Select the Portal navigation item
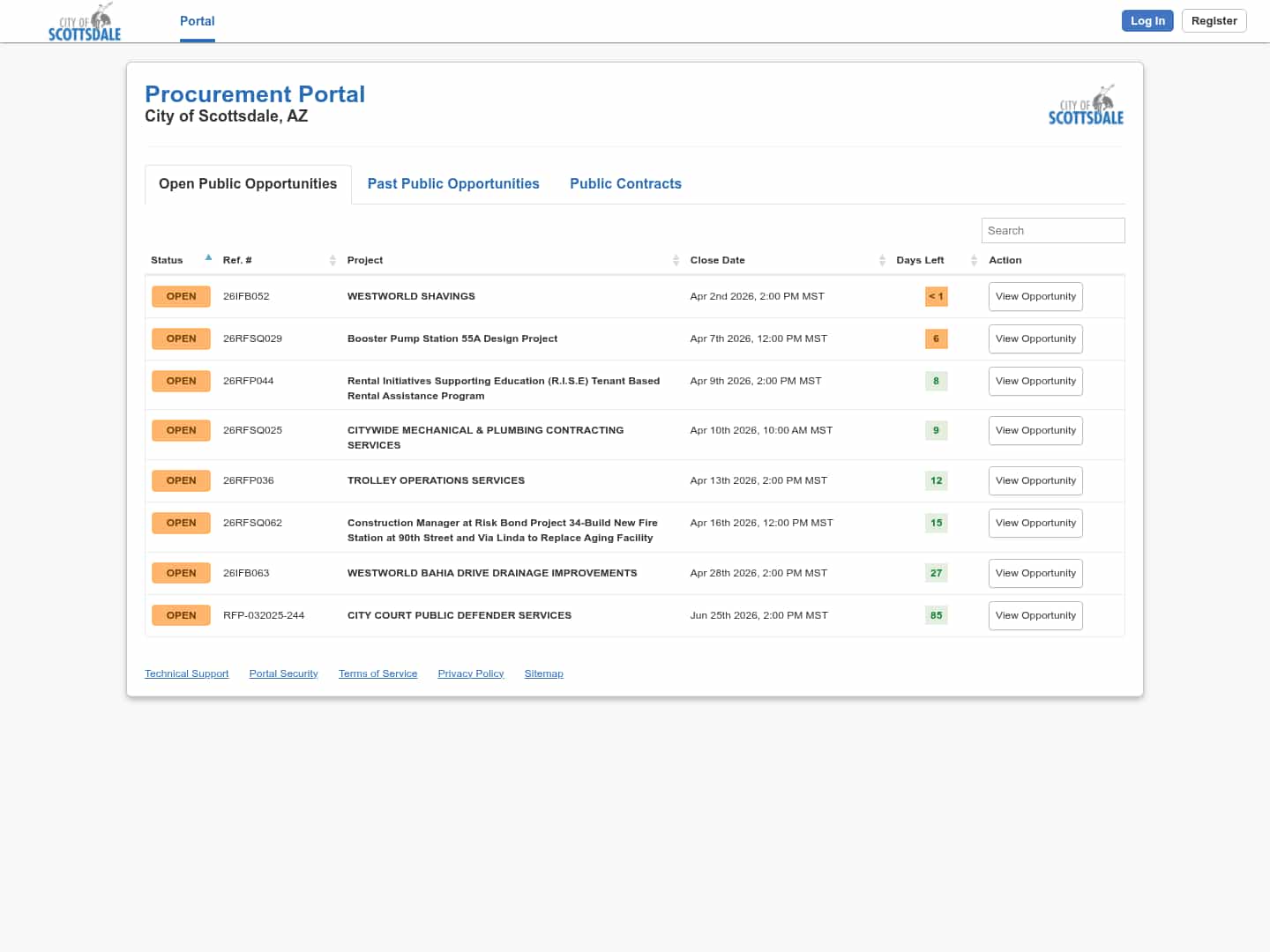 click(197, 21)
